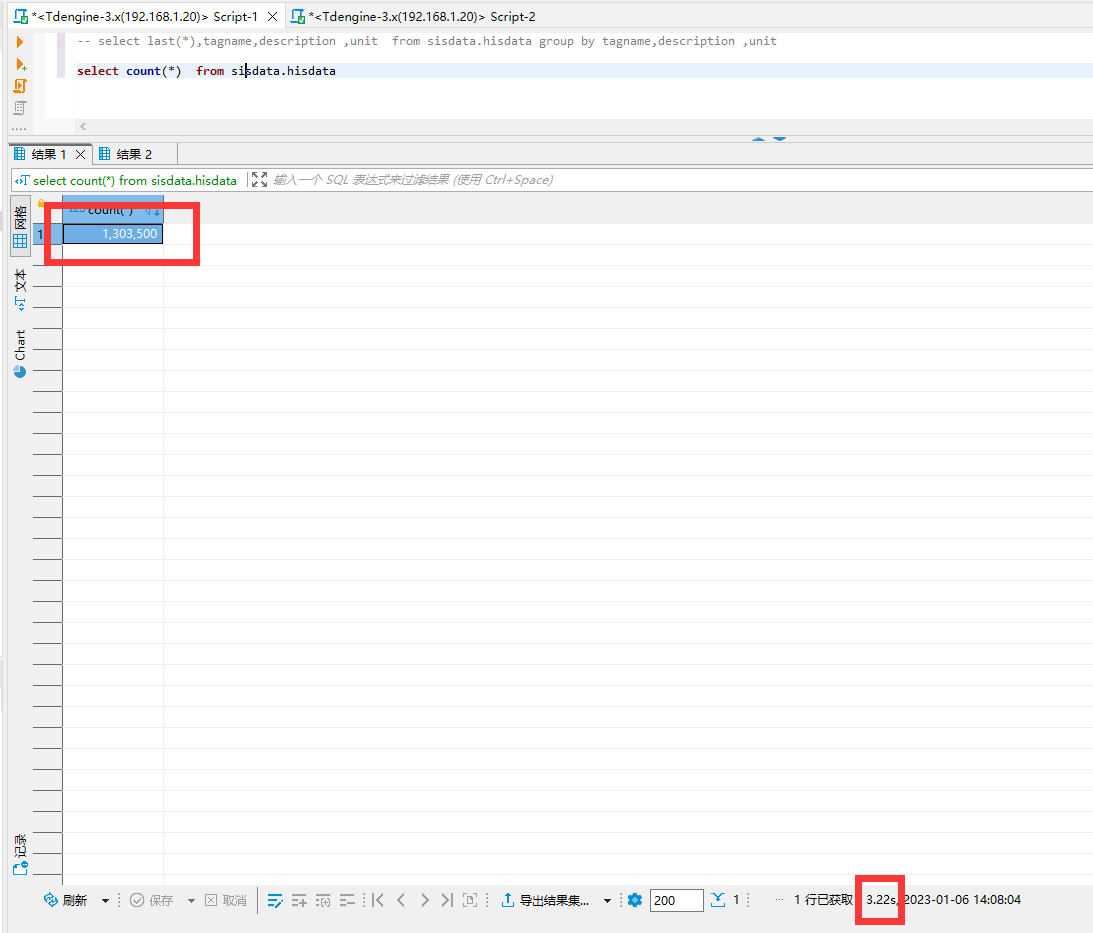The height and width of the screenshot is (933, 1093).
Task: Click the maximize results panel arrows icon
Action: pyautogui.click(x=259, y=180)
